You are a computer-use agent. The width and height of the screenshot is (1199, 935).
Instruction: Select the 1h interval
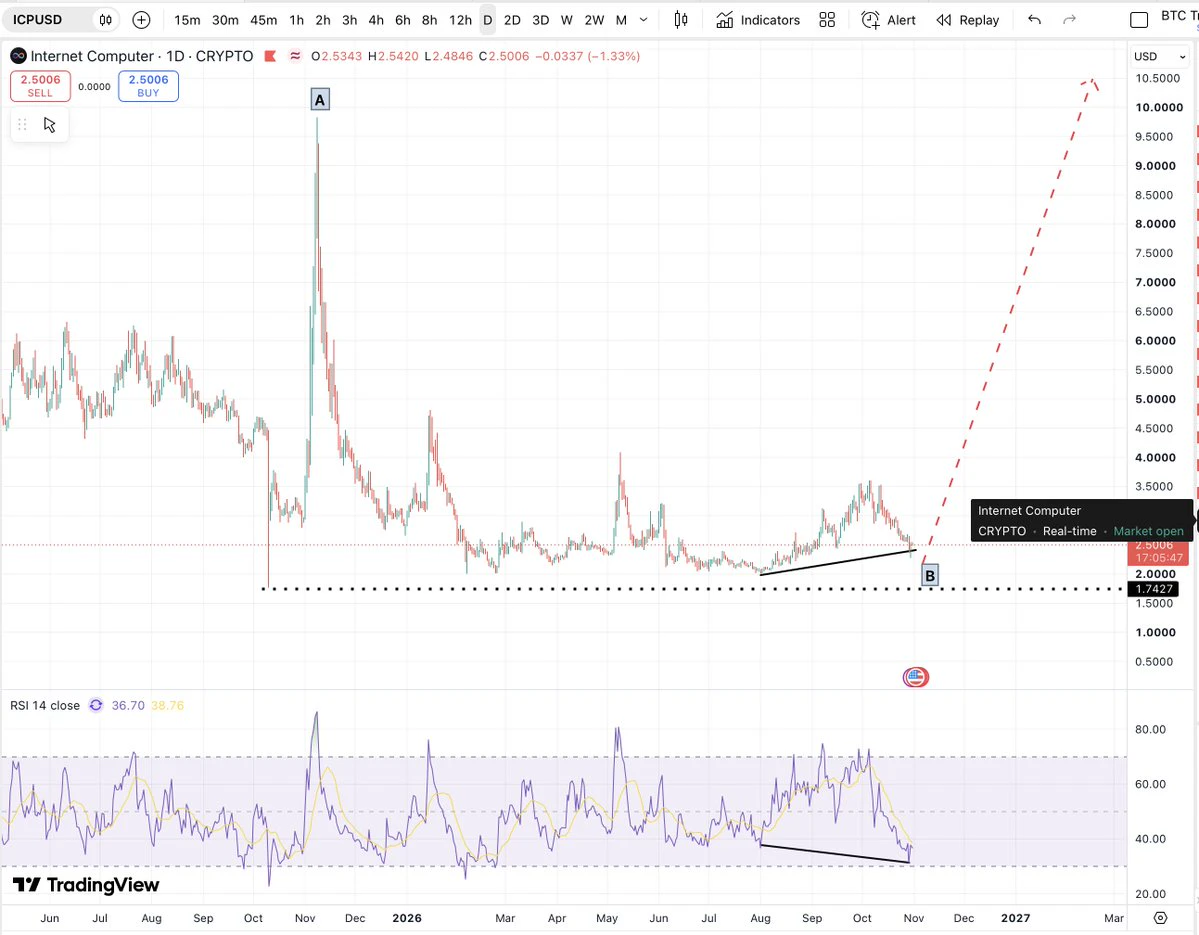297,20
